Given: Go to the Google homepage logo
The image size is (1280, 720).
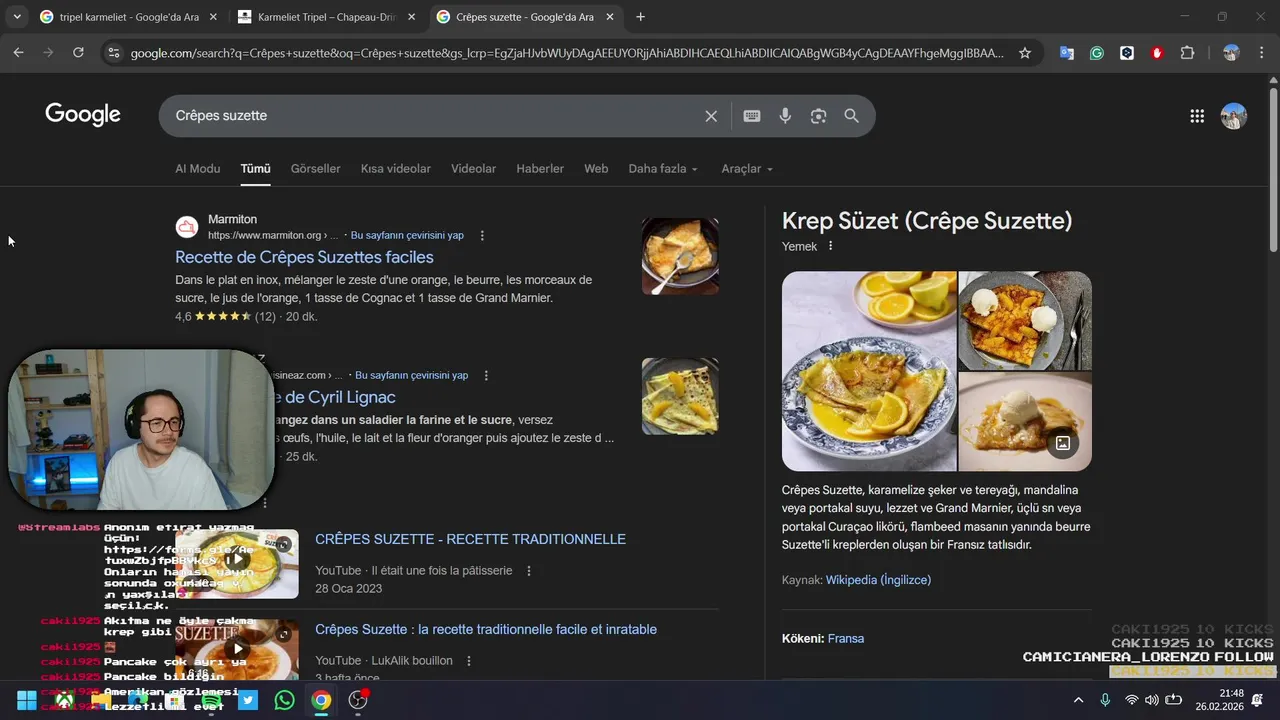Looking at the screenshot, I should (x=83, y=115).
